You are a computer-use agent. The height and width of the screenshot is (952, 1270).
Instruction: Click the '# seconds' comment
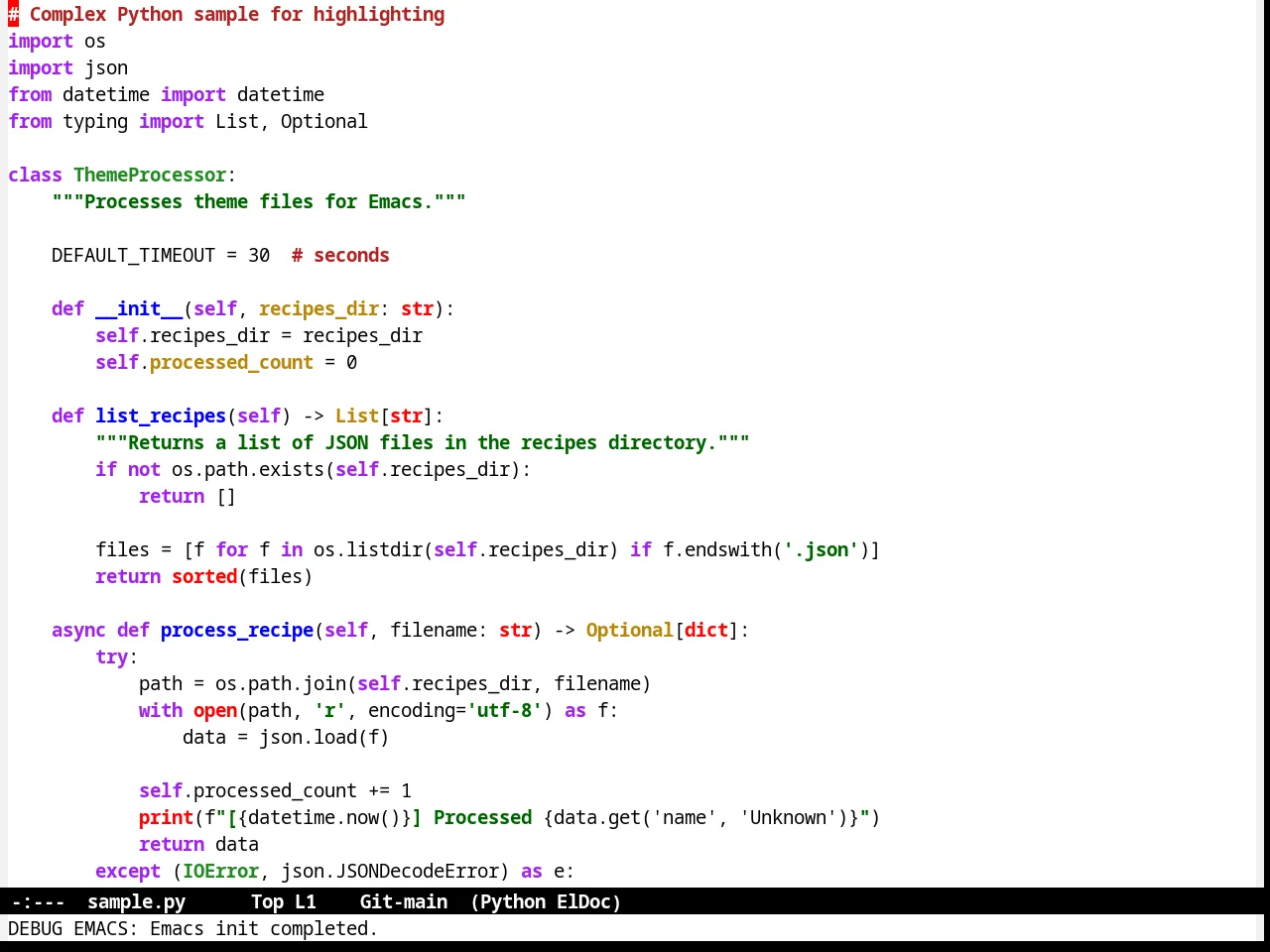click(340, 255)
